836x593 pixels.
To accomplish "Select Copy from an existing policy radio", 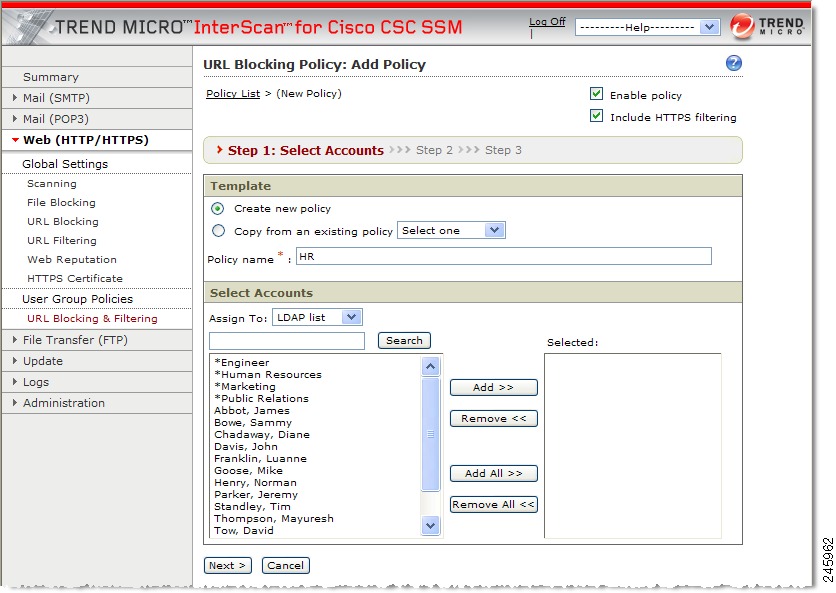I will (218, 231).
